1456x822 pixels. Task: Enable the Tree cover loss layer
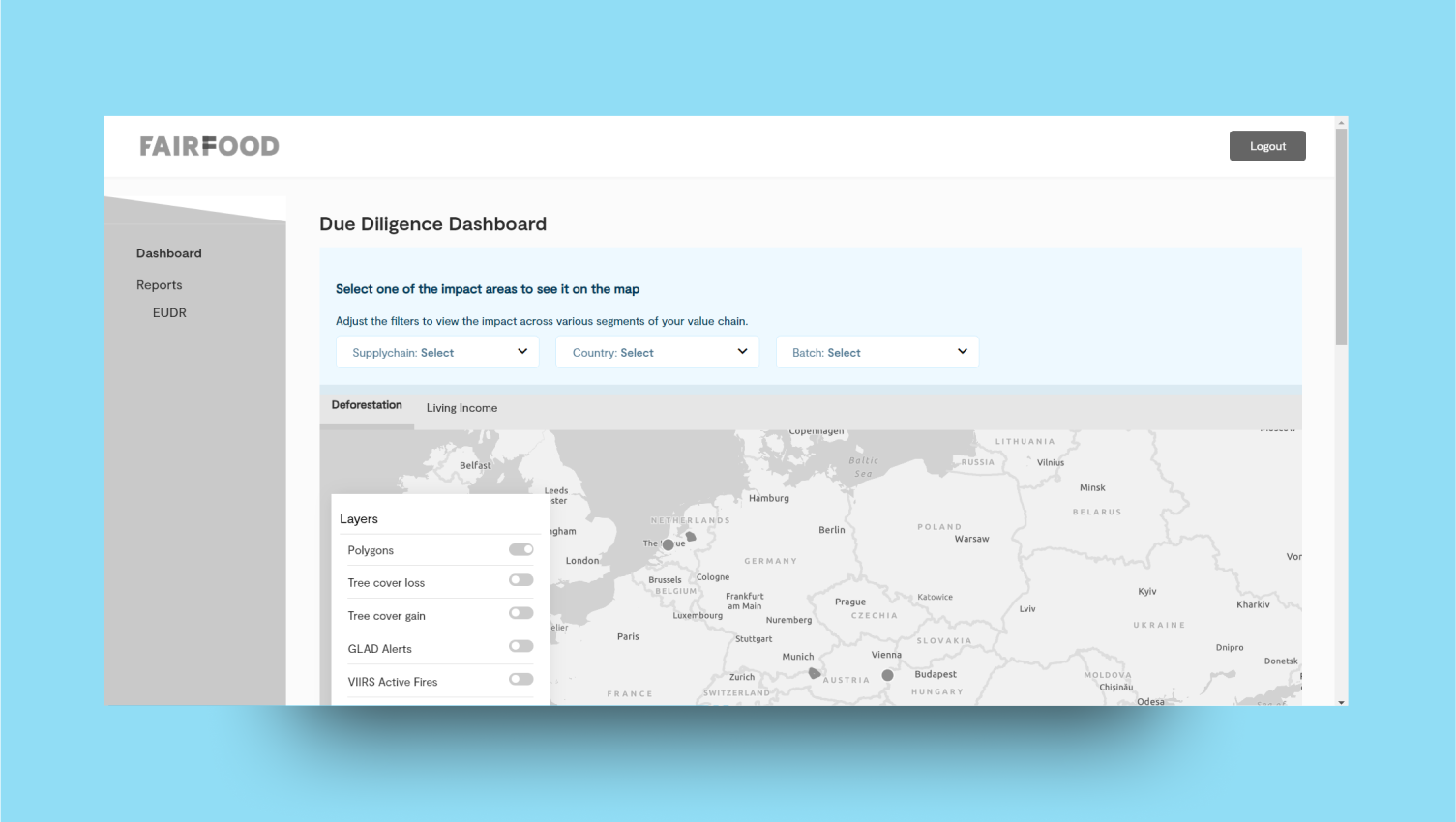pyautogui.click(x=521, y=580)
